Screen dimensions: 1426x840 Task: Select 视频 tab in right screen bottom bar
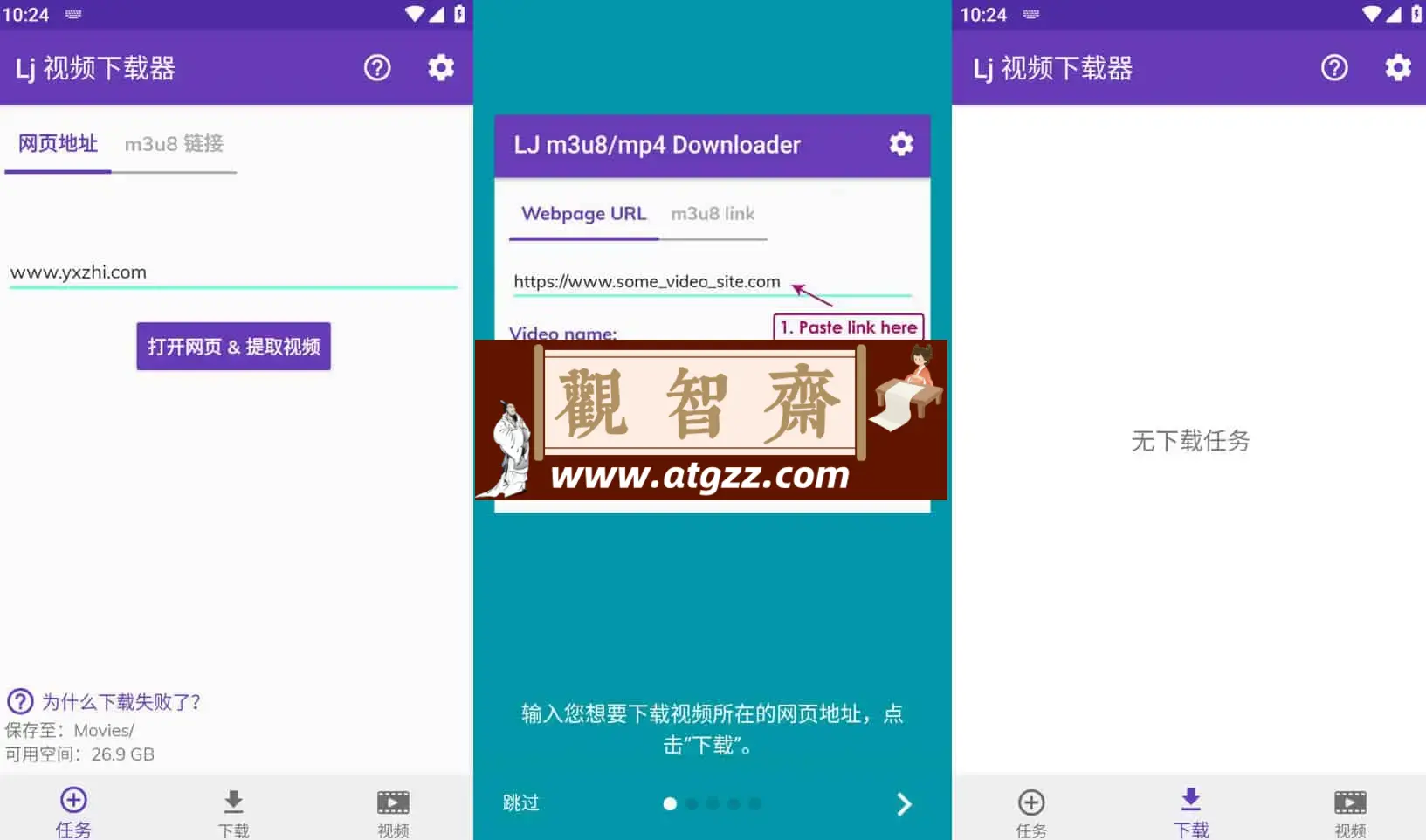[1350, 814]
